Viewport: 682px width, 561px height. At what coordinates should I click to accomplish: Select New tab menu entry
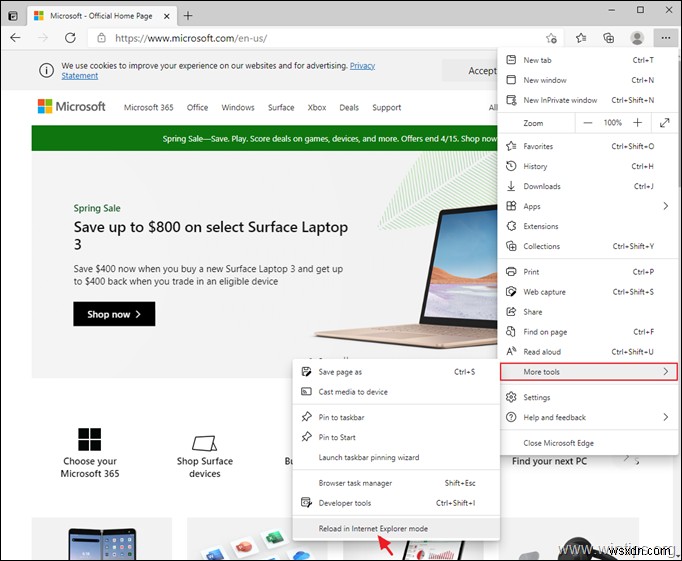588,60
